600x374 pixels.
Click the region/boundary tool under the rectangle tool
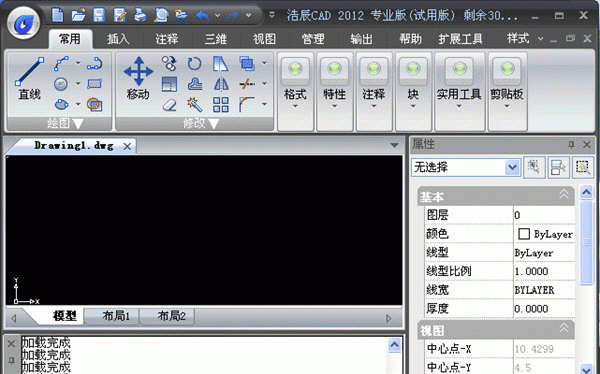94,104
